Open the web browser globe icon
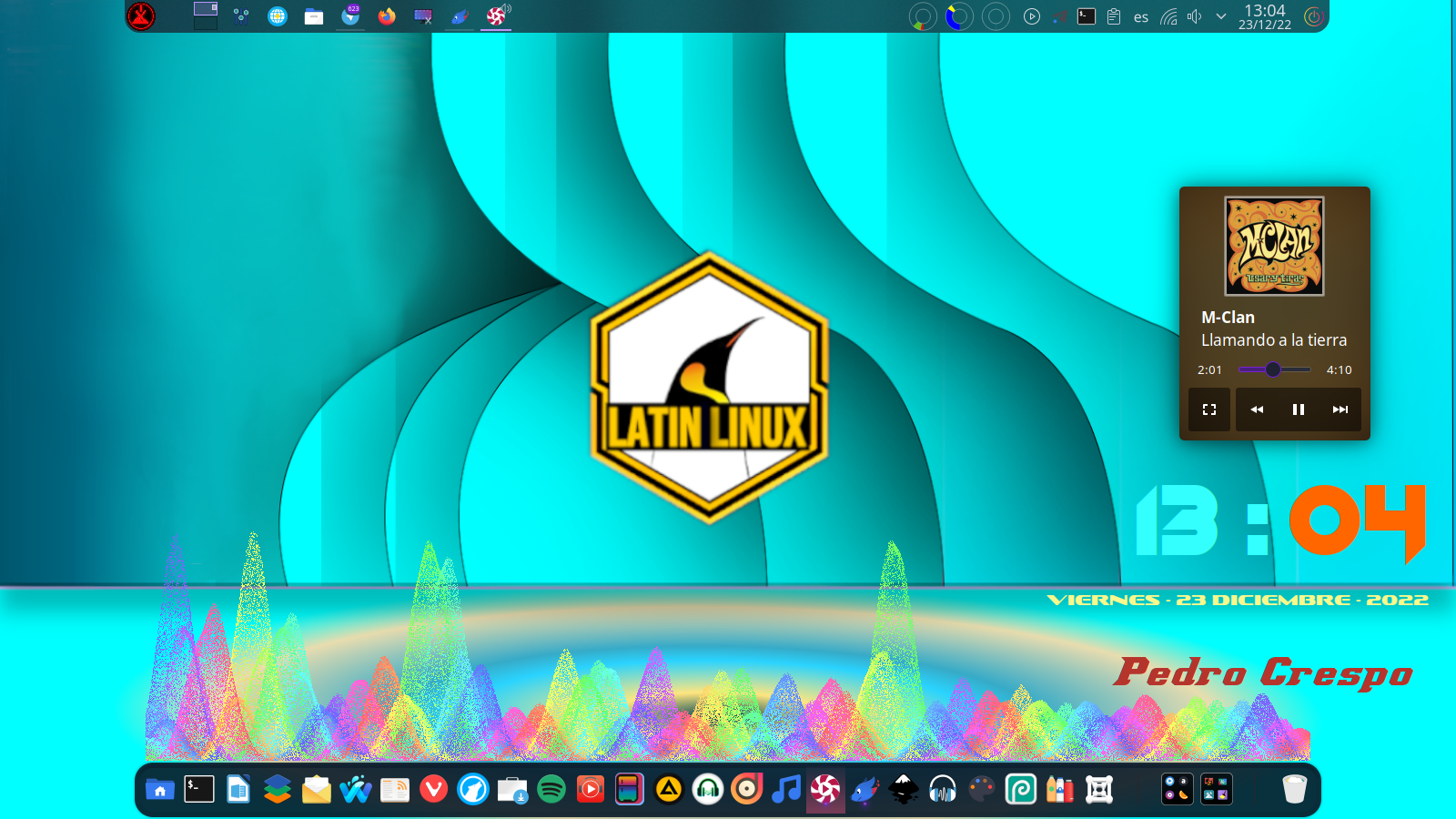The image size is (1456, 819). click(278, 16)
